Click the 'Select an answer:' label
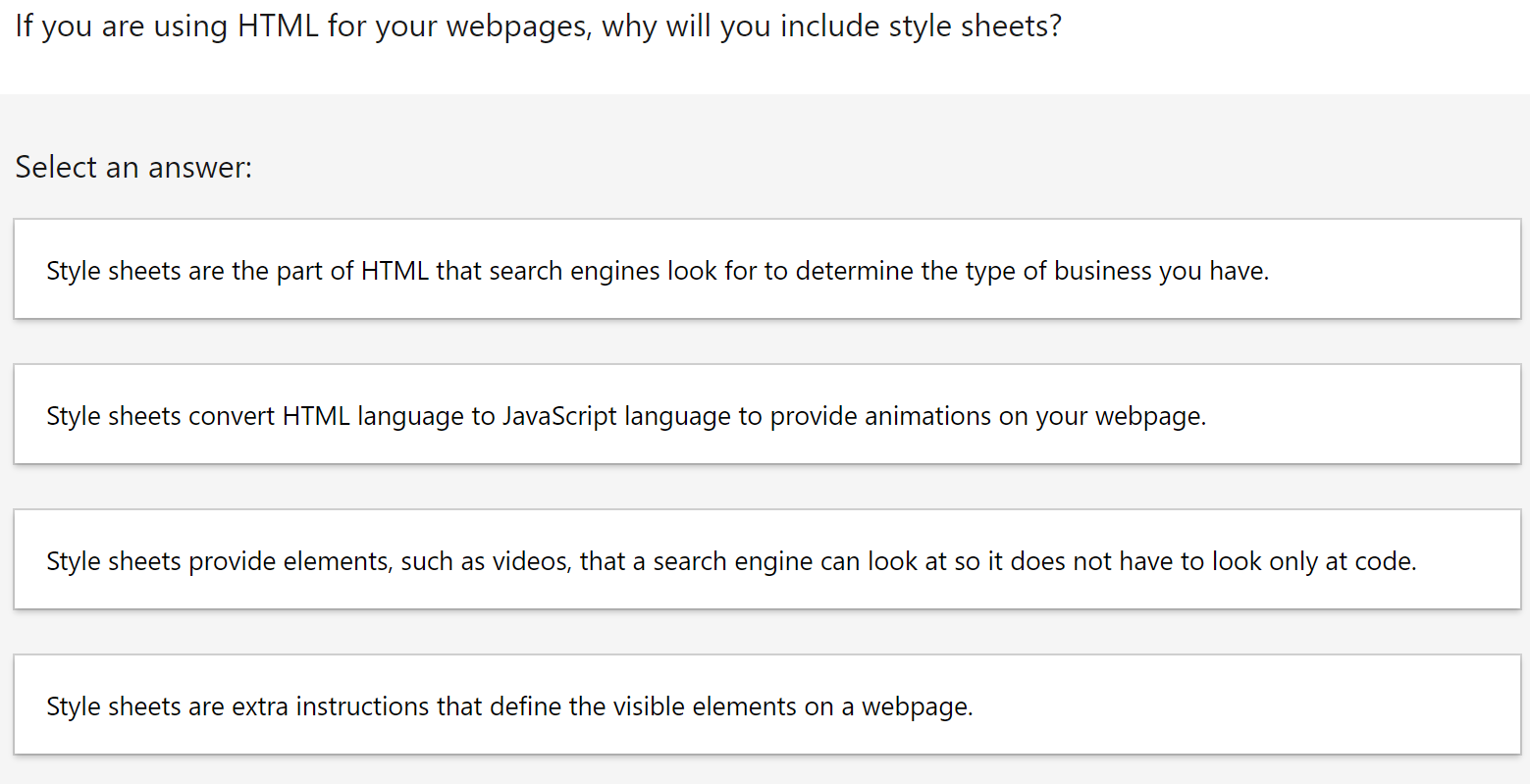 coord(132,167)
